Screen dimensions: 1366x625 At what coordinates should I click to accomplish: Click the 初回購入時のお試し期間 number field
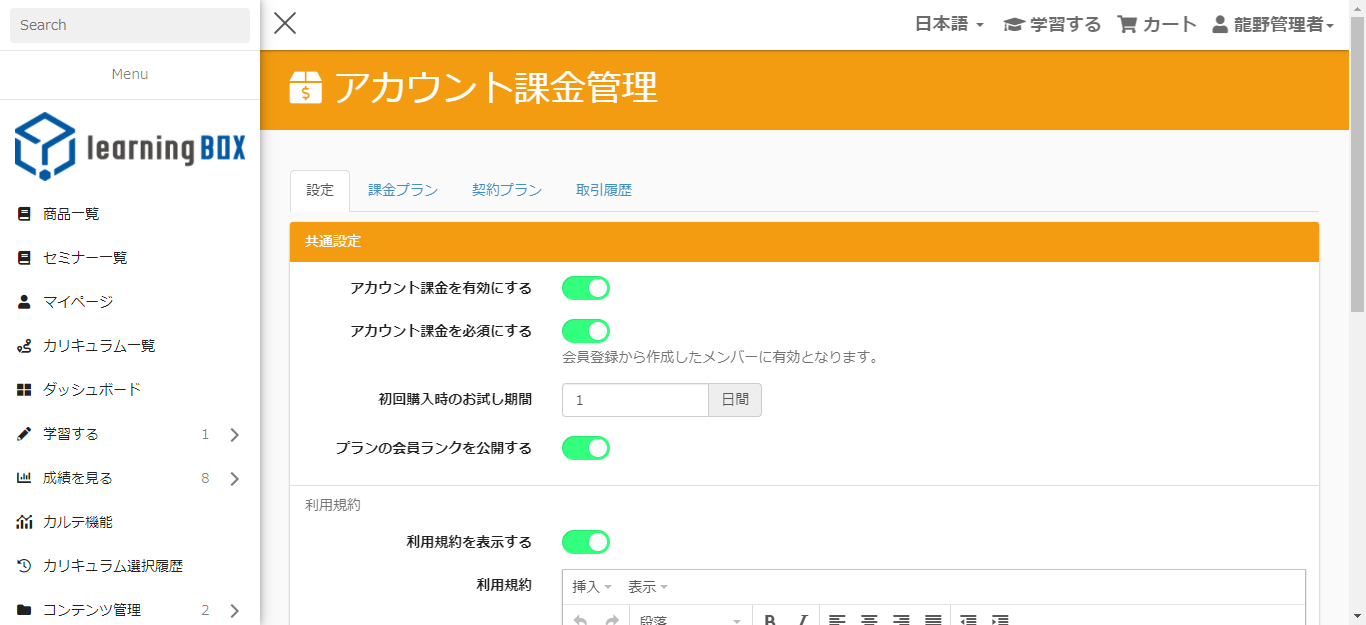point(635,400)
